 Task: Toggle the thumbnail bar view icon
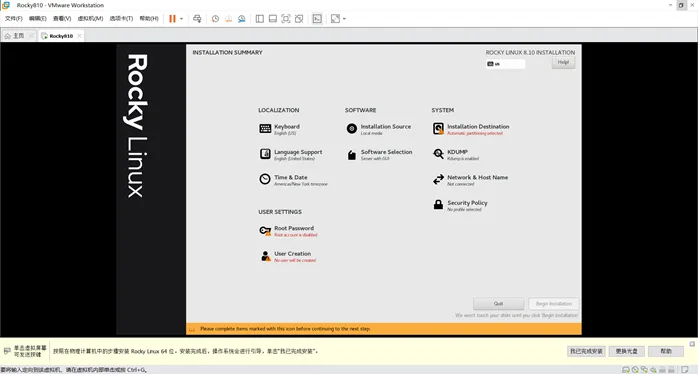click(x=273, y=19)
